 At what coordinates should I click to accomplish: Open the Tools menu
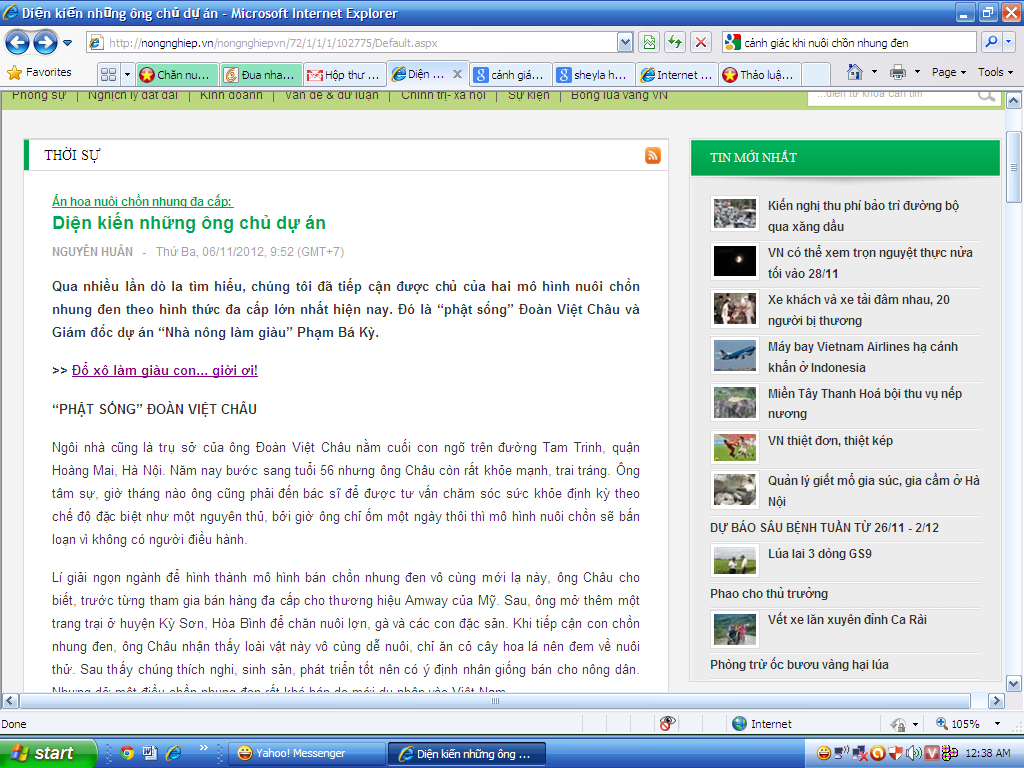(995, 72)
